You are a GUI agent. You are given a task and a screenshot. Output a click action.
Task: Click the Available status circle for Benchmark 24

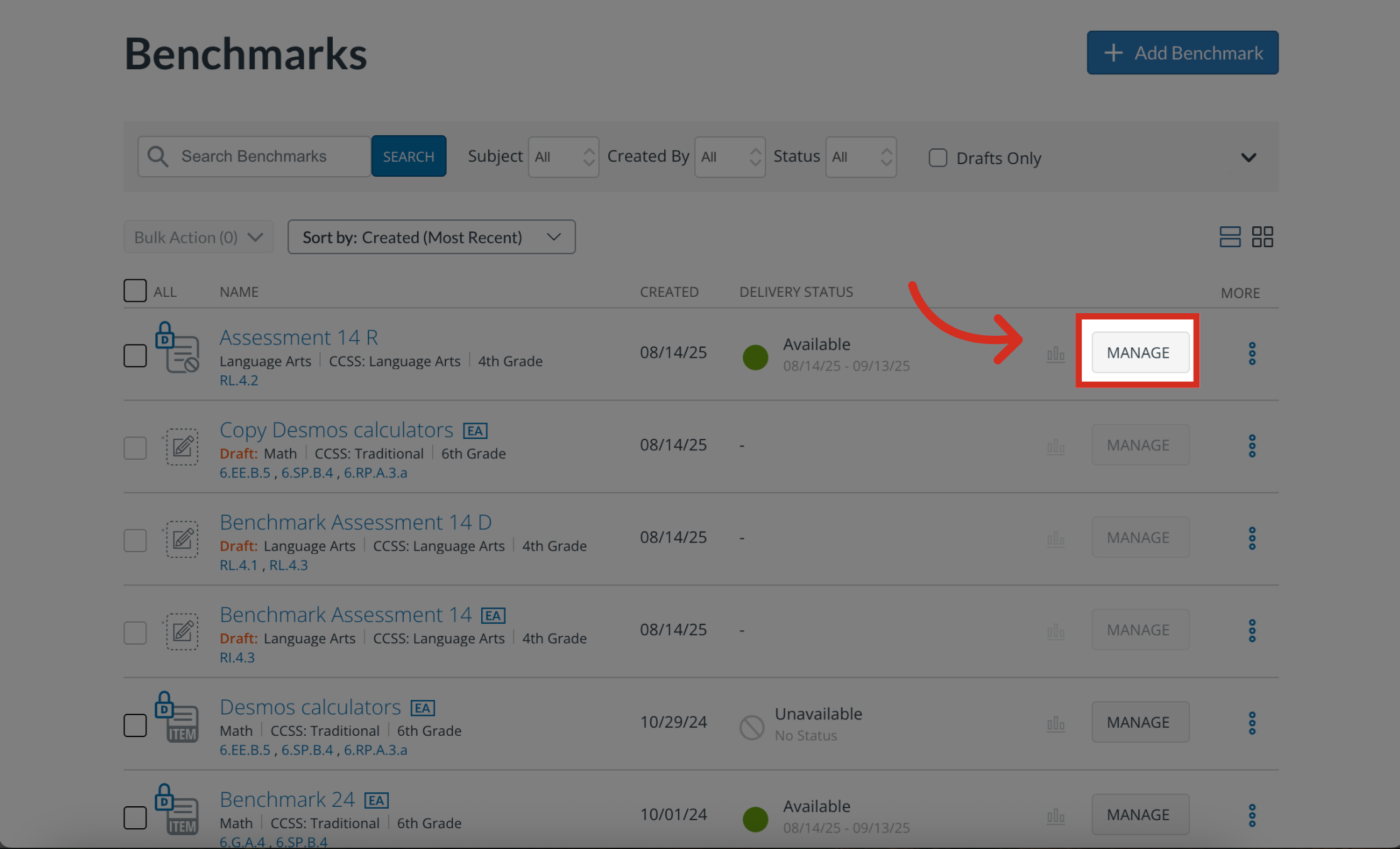pyautogui.click(x=755, y=819)
